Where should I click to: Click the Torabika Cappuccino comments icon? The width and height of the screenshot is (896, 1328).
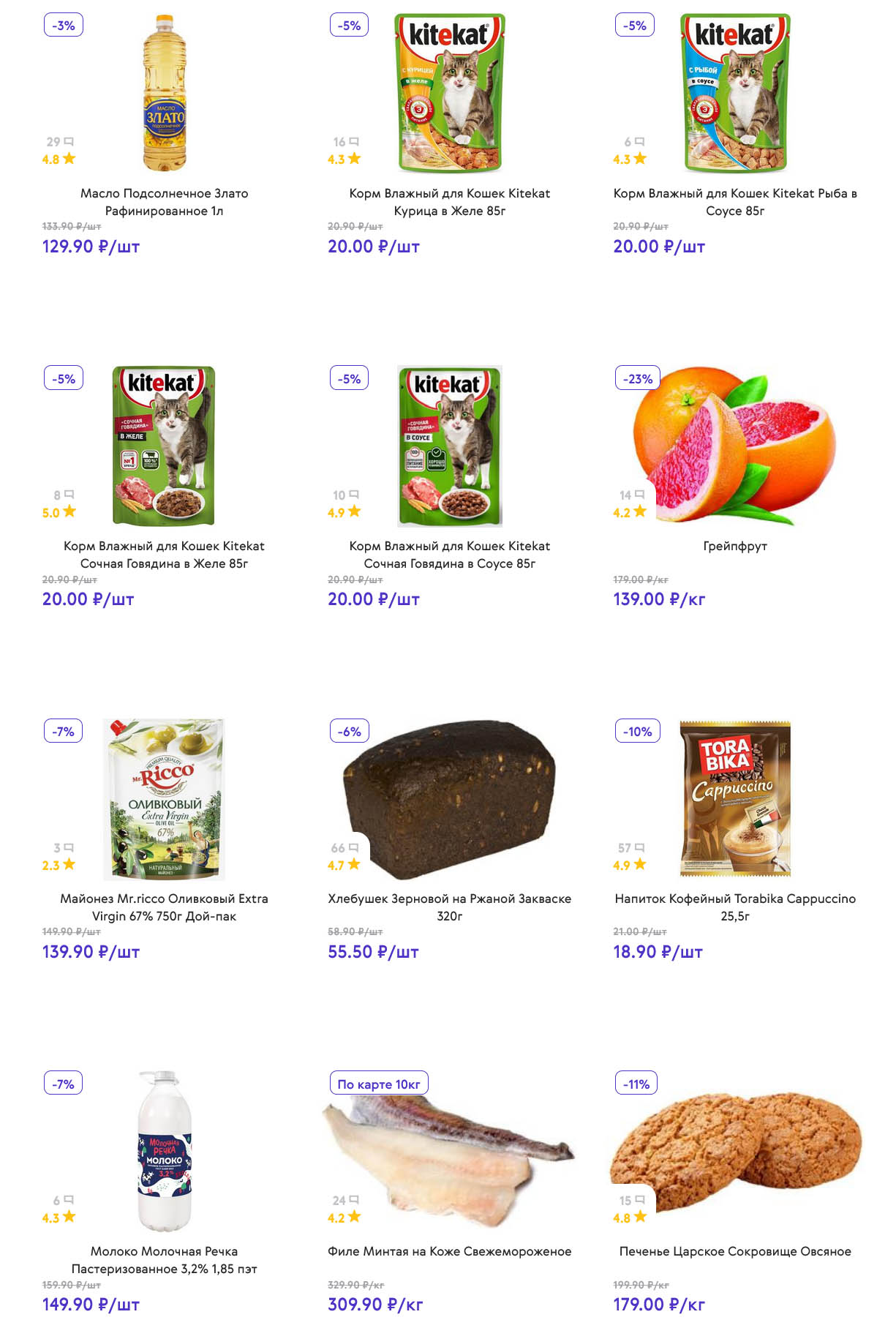[x=640, y=847]
